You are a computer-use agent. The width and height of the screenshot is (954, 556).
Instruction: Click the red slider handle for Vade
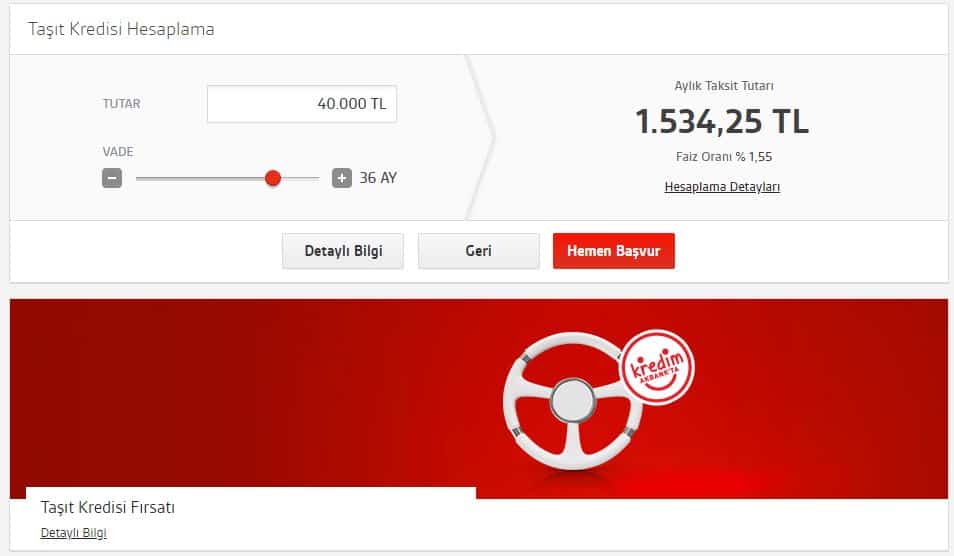(x=273, y=178)
